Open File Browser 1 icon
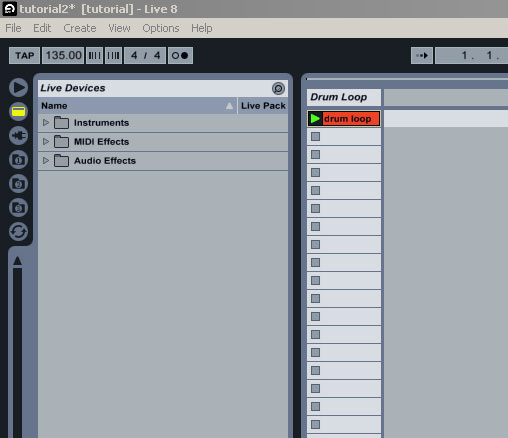Viewport: 508px width, 438px height. (19, 160)
